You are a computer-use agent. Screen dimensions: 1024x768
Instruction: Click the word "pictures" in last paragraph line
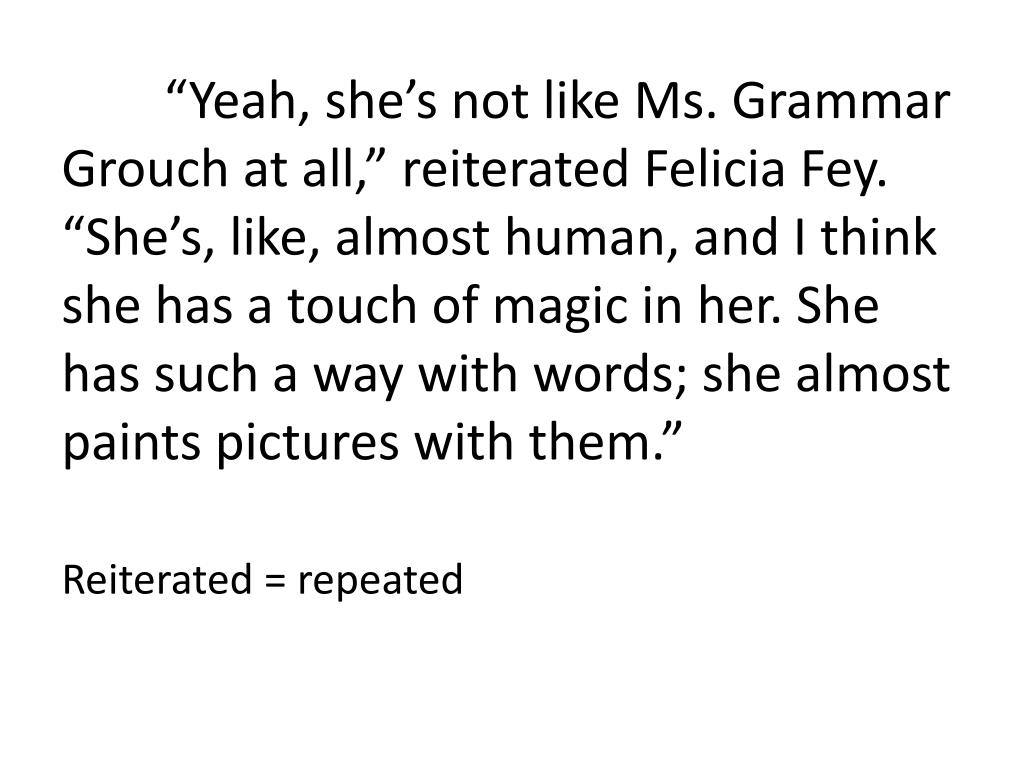click(x=307, y=445)
